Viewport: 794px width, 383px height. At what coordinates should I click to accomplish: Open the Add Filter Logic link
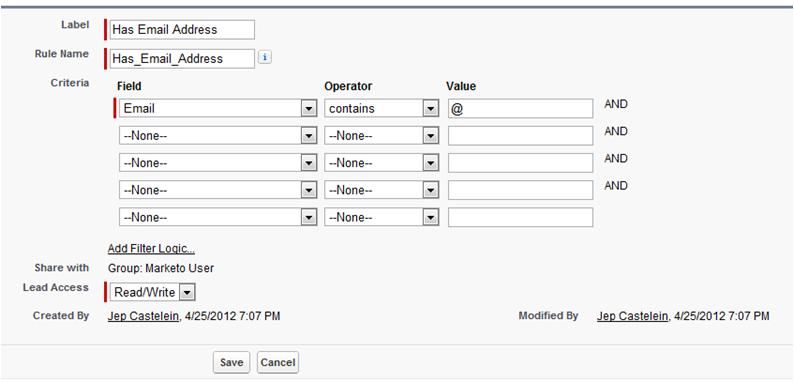pos(151,249)
